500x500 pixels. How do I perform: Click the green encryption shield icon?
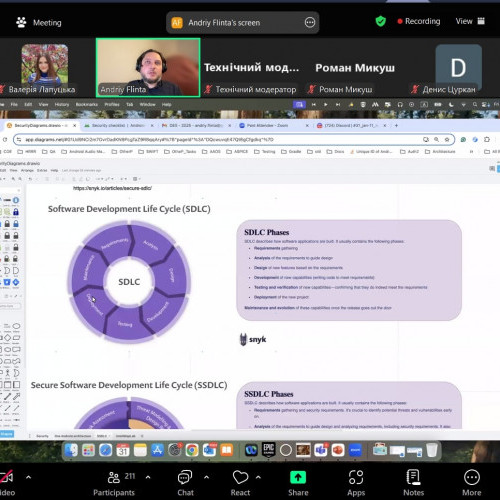[380, 21]
